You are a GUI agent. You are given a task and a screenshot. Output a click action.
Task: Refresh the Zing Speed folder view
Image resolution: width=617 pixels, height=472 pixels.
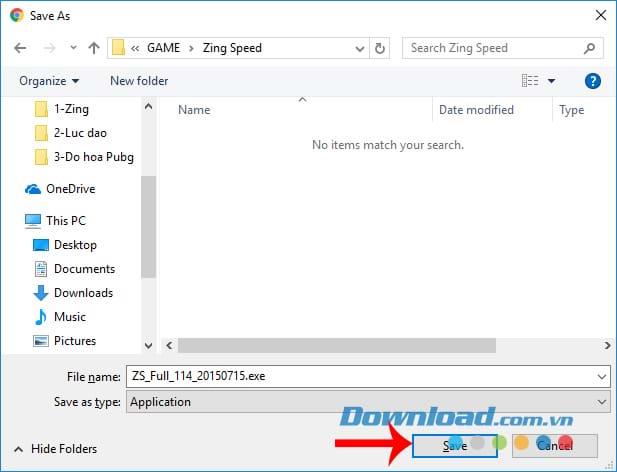[380, 48]
